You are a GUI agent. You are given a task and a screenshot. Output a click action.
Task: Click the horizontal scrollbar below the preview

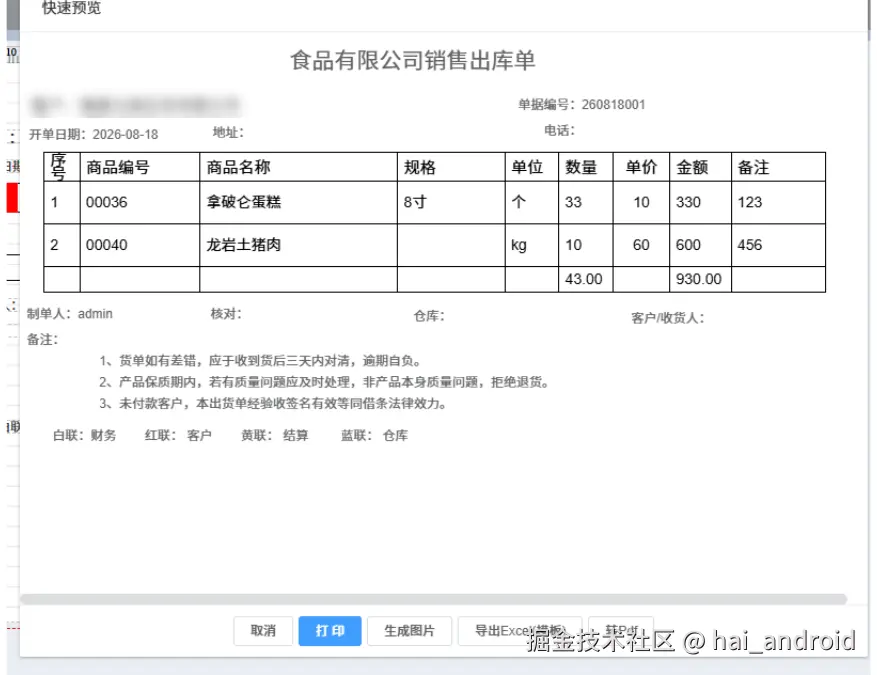(433, 599)
